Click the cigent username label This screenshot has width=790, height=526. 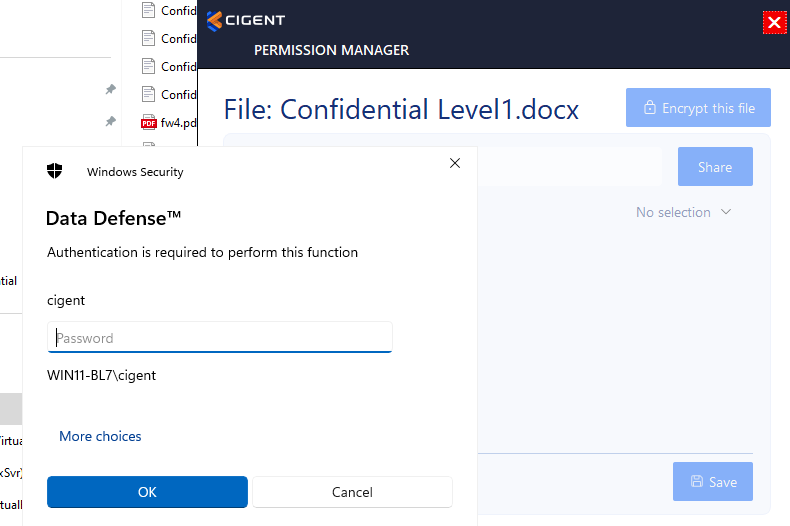[66, 301]
